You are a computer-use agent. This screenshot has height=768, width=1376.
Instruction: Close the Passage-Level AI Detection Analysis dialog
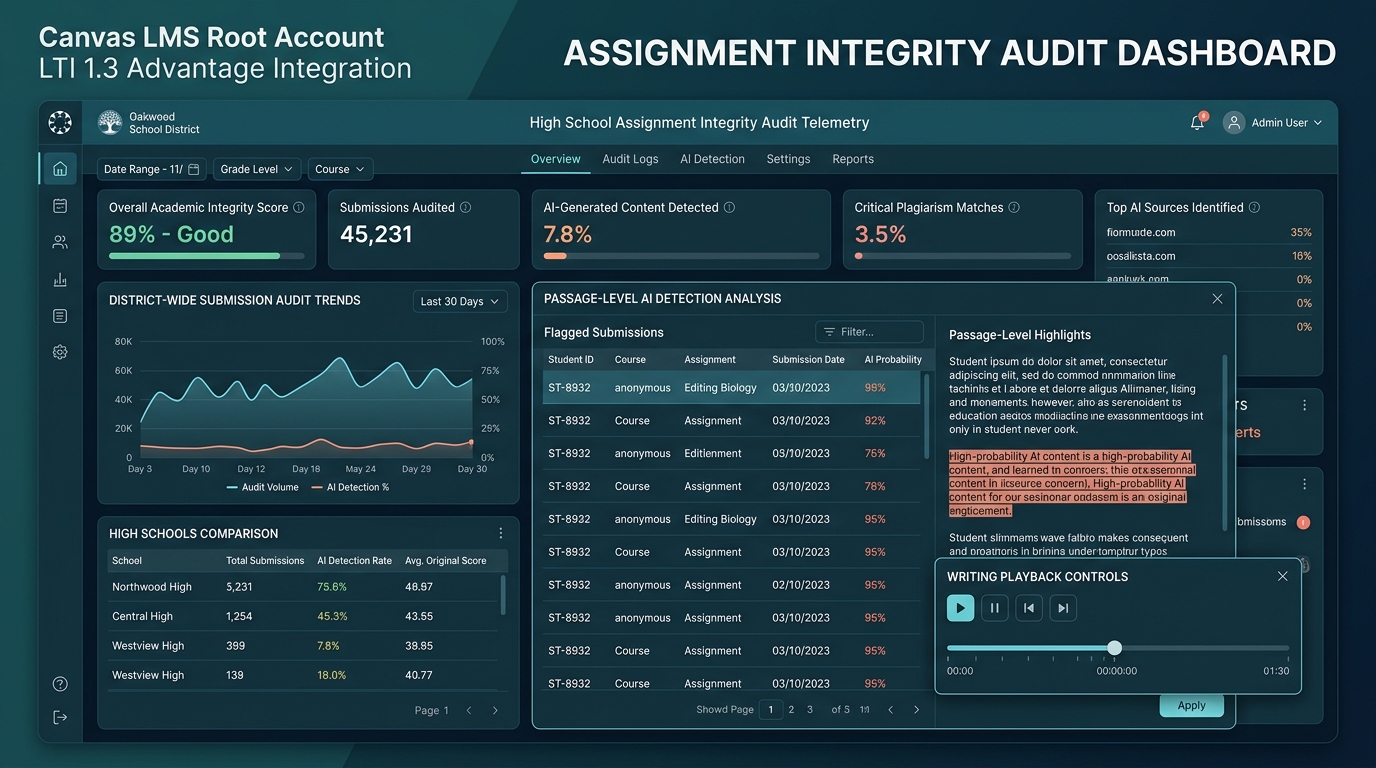point(1217,299)
